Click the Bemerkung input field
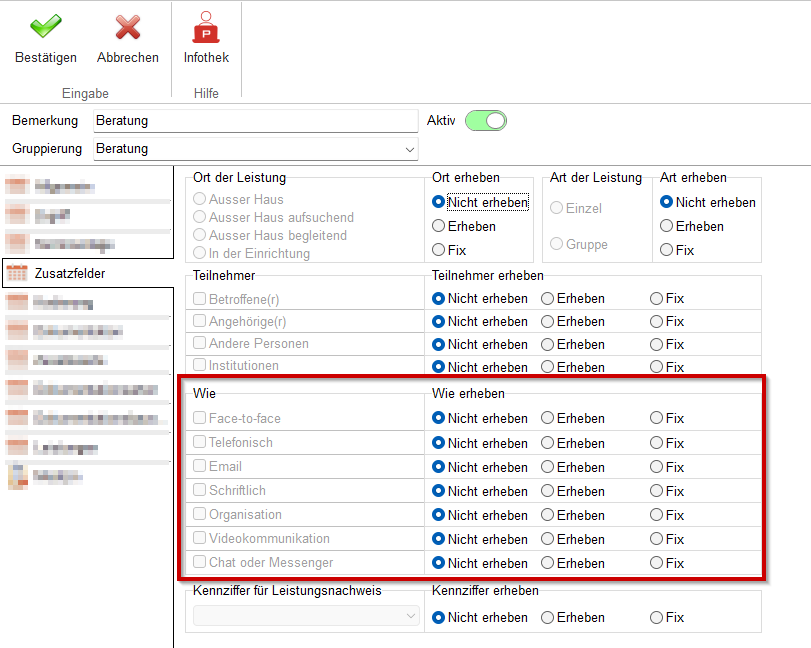The height and width of the screenshot is (648, 811). [x=256, y=120]
